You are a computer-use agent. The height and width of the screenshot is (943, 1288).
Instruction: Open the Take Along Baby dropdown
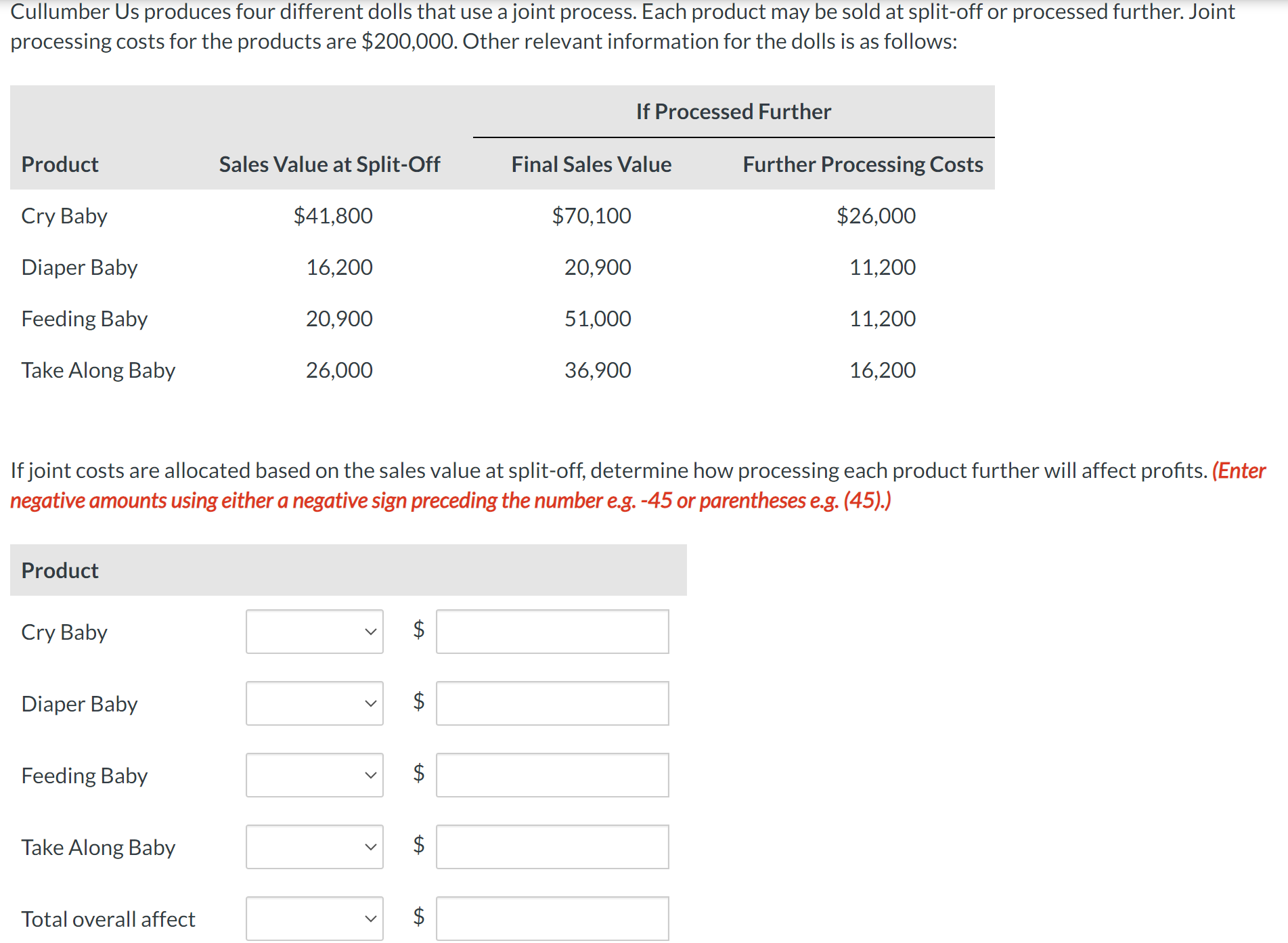[315, 847]
